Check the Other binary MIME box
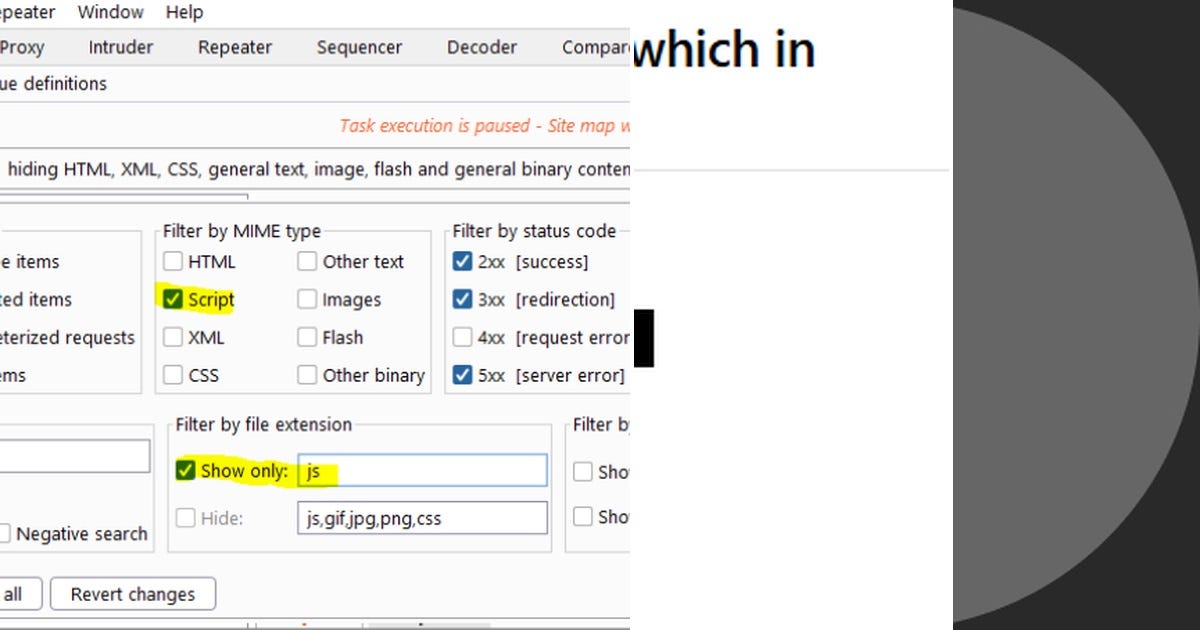 [x=307, y=375]
